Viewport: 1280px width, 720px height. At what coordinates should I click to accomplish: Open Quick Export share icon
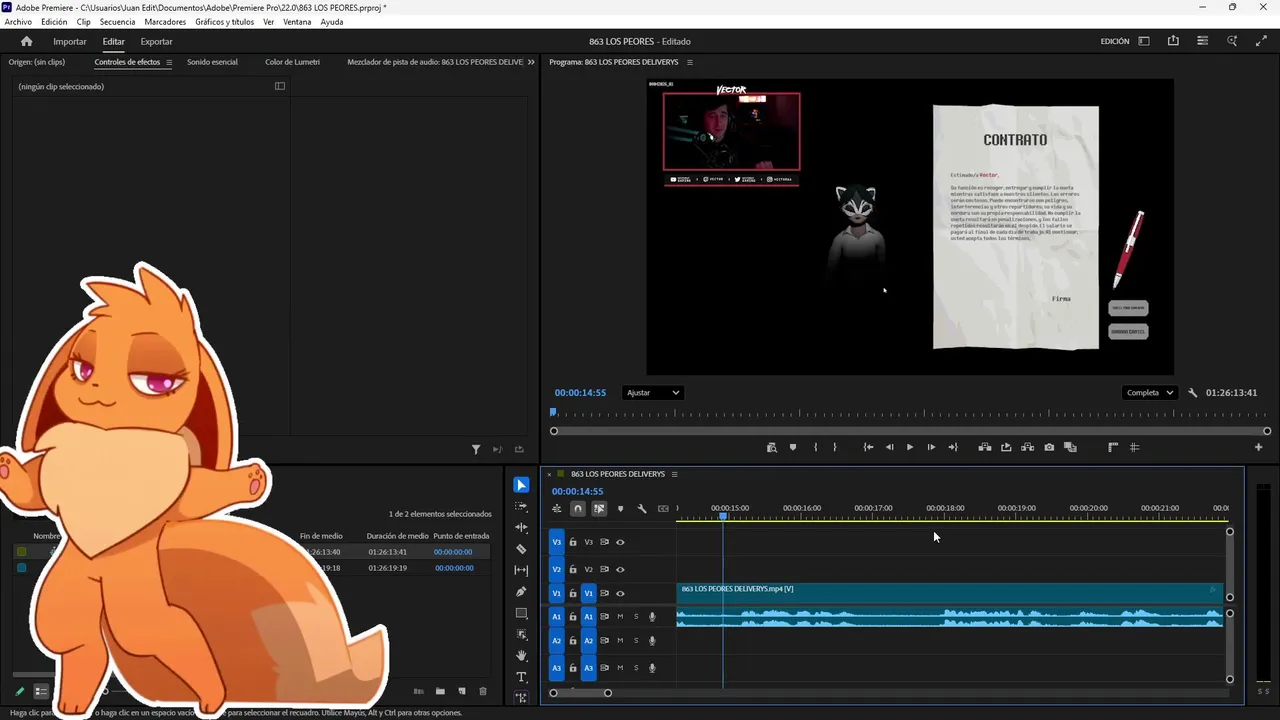click(x=1173, y=41)
